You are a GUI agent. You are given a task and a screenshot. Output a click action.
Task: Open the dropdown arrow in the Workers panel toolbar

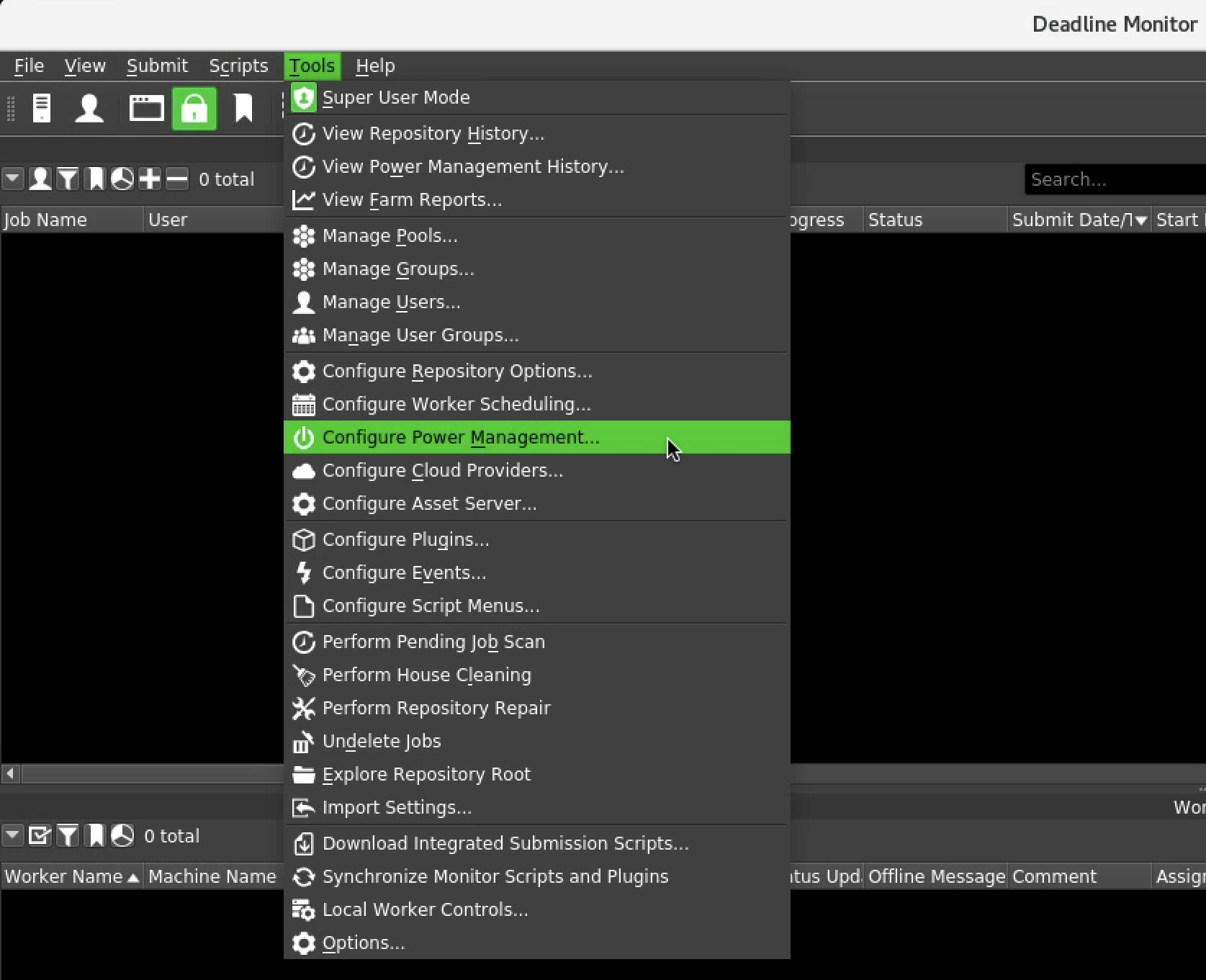(13, 835)
